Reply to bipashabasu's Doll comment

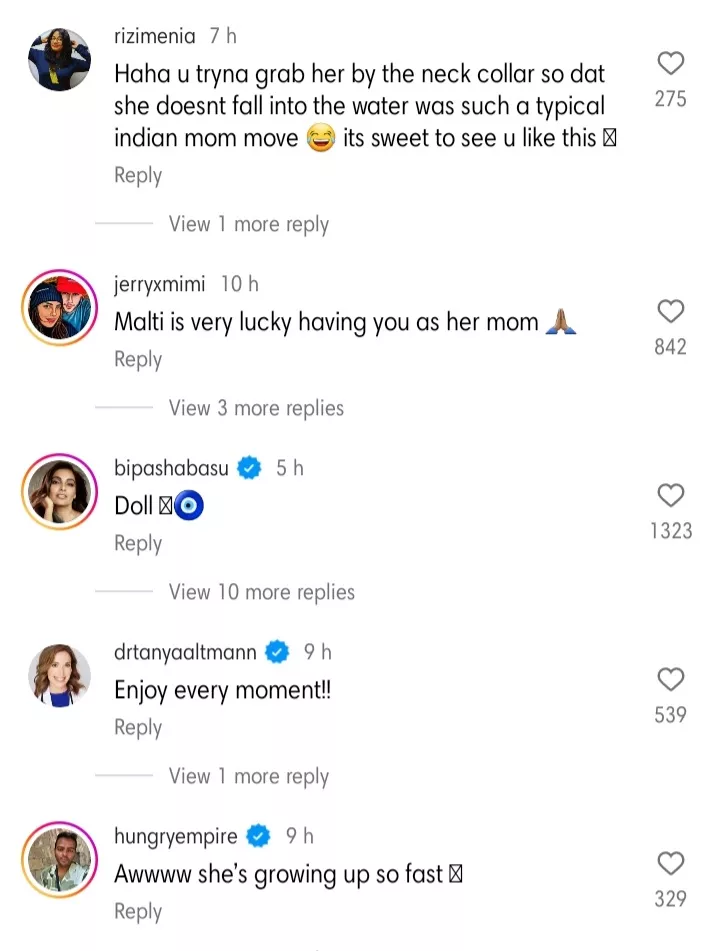(138, 543)
